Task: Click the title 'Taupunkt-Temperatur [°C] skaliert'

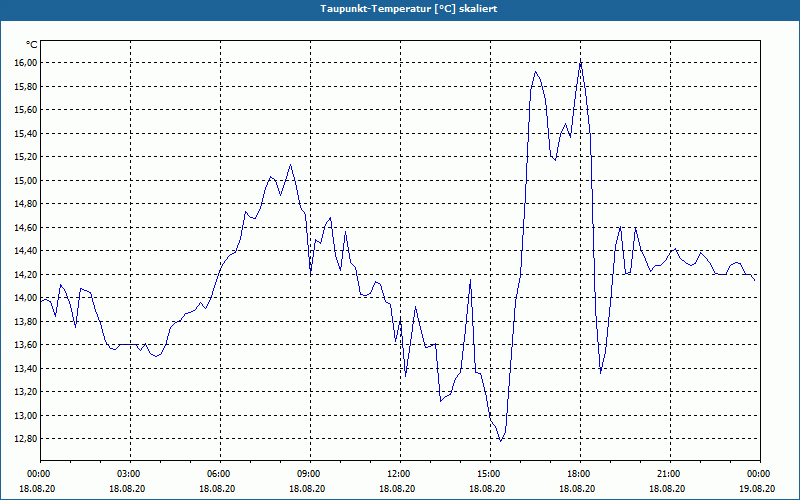Action: point(409,9)
